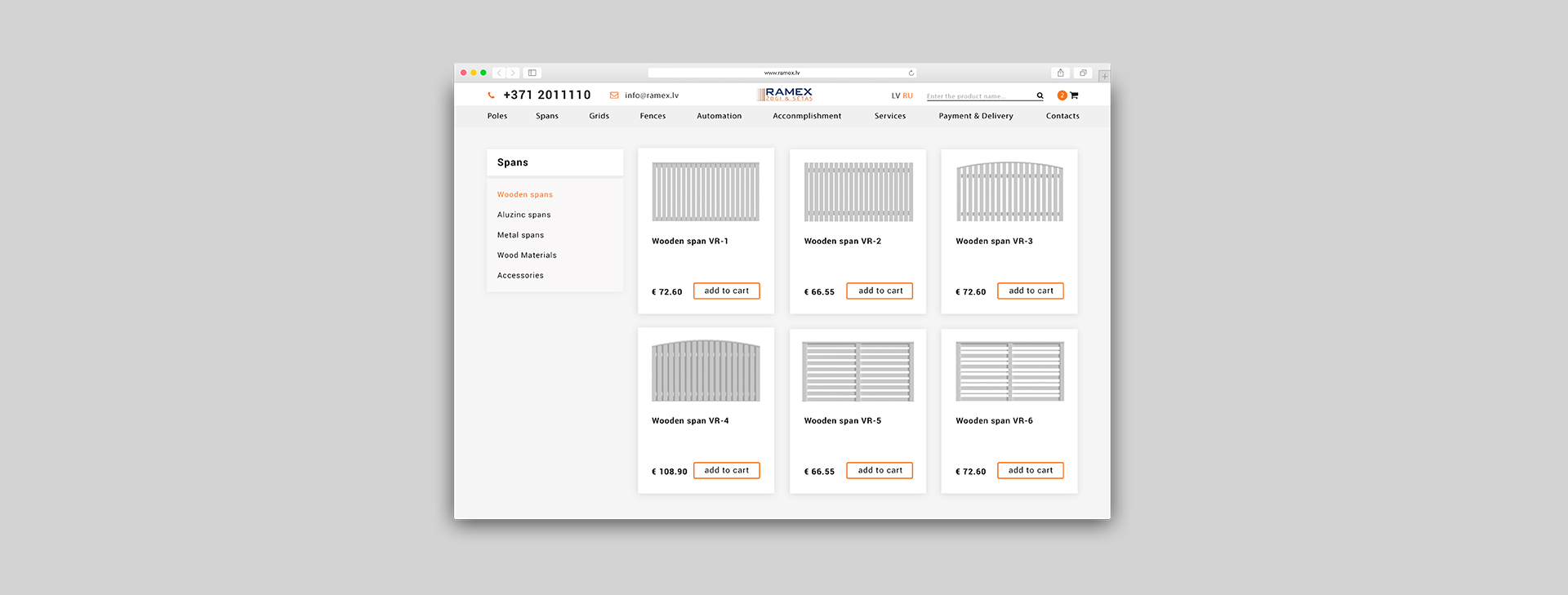1568x595 pixels.
Task: Click the envelope email icon
Action: pos(614,95)
